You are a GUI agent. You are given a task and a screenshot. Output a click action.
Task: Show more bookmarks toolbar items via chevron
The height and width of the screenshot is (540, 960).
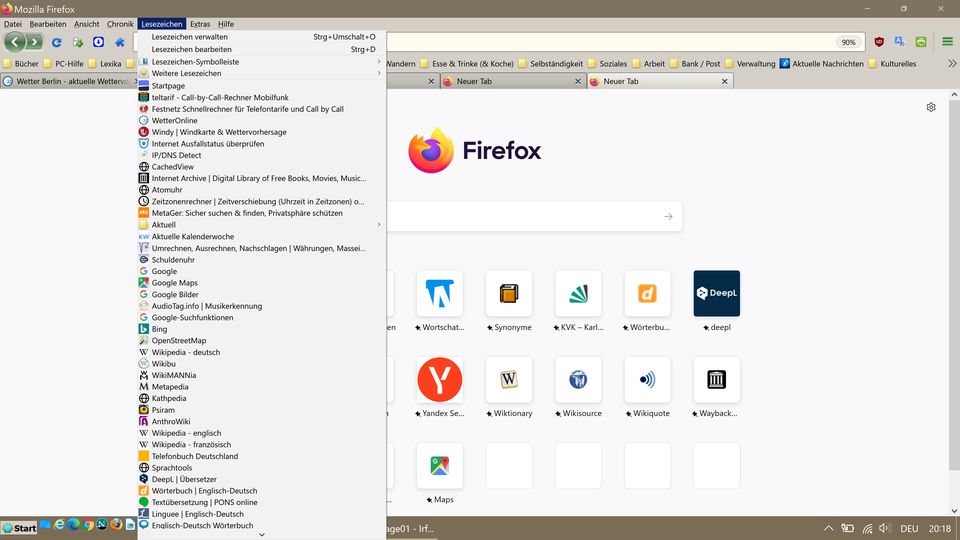[x=951, y=63]
